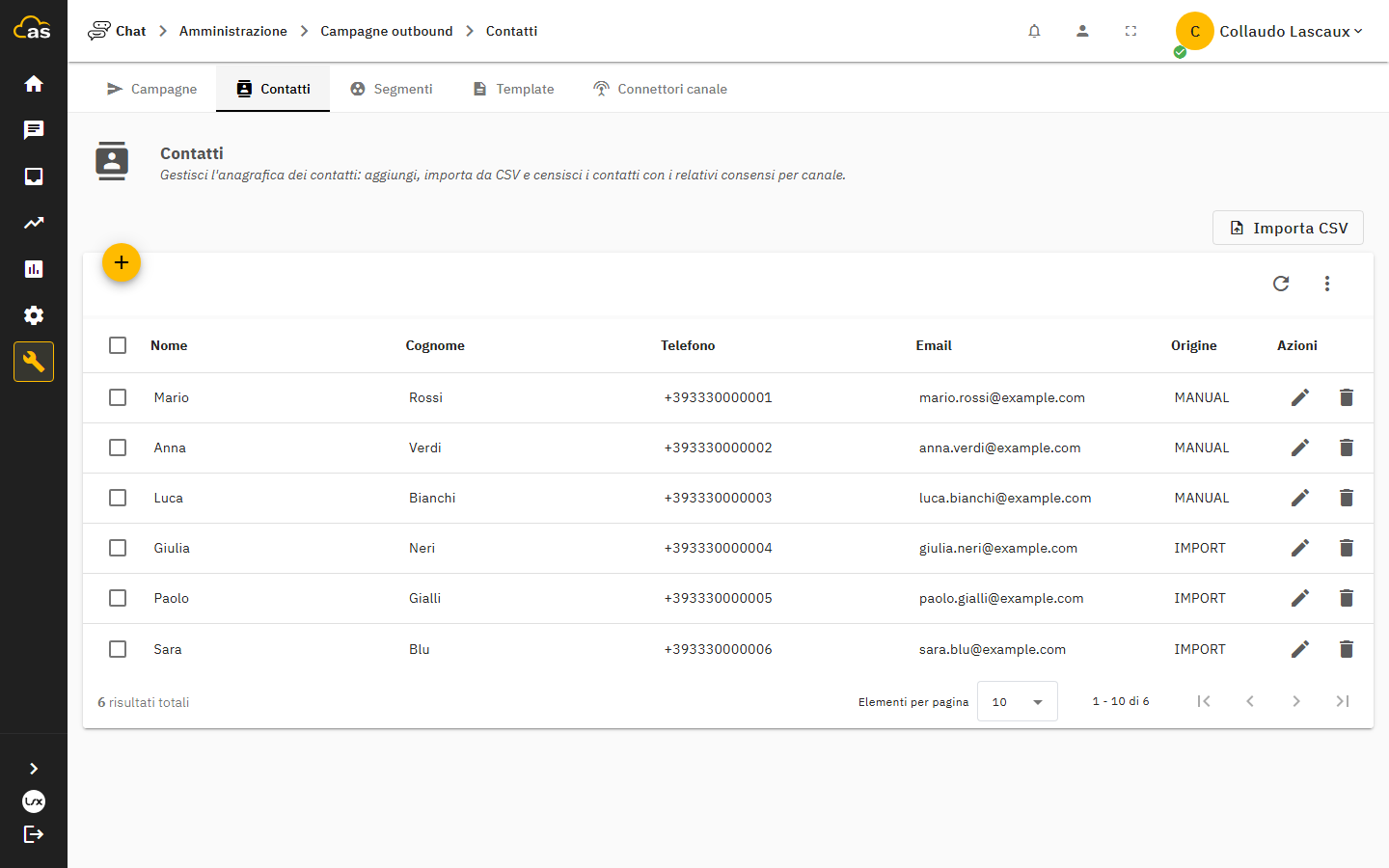This screenshot has height=868, width=1389.
Task: Check the Mario Rossi row checkbox
Action: (x=118, y=397)
